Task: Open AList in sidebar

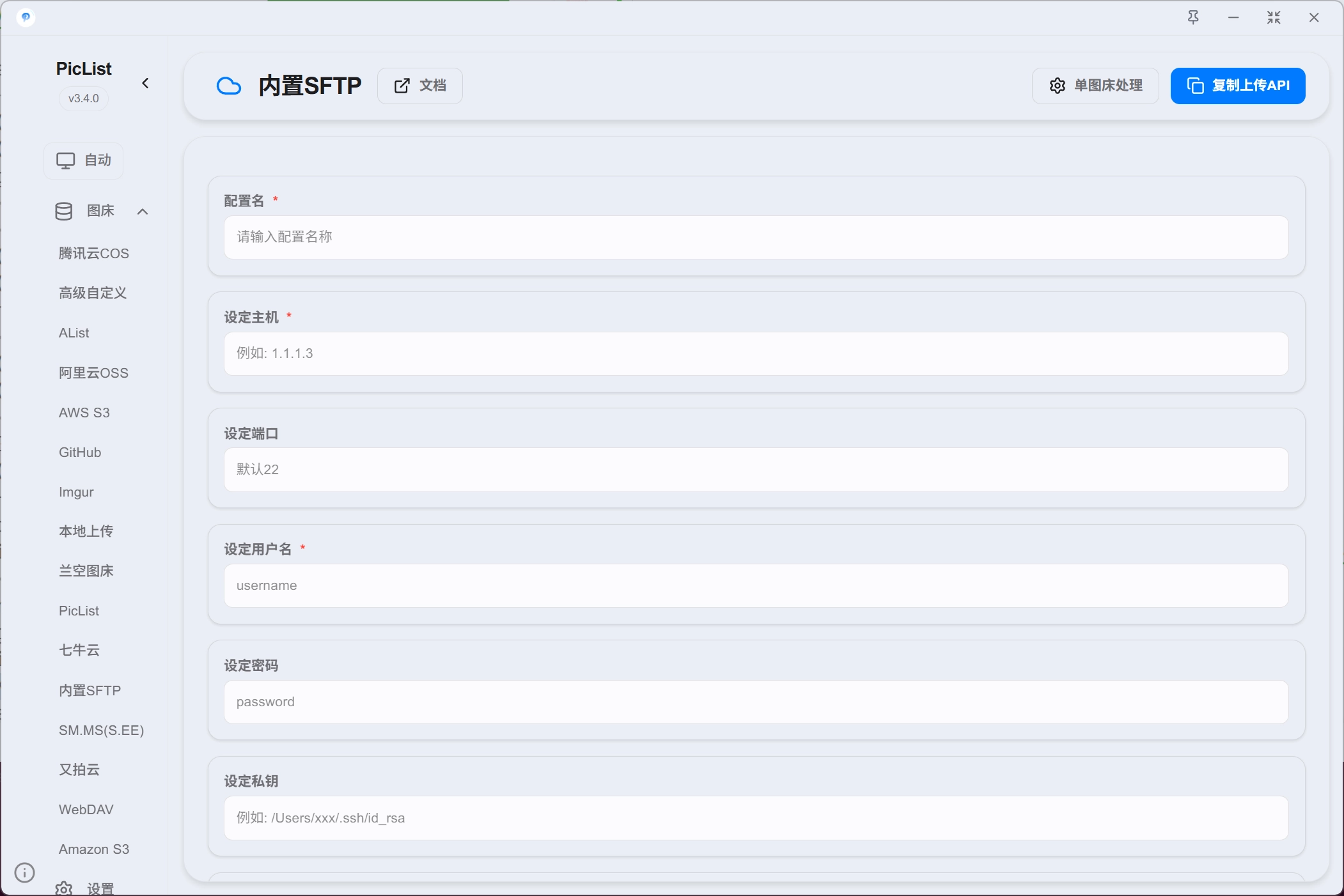Action: [74, 333]
